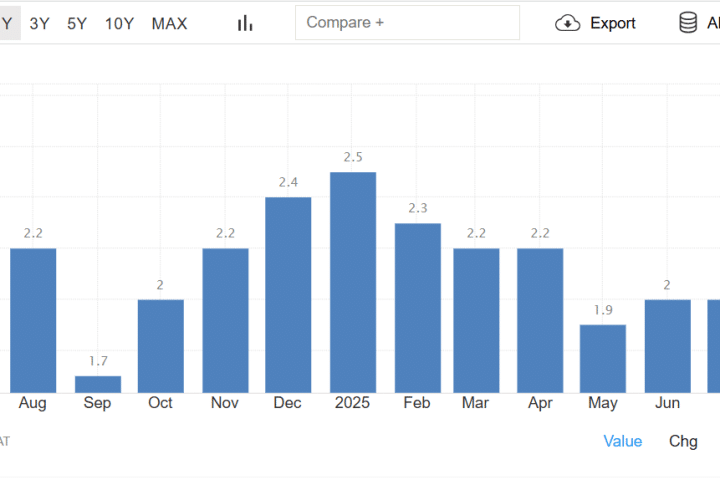Show the MAX time range
Image resolution: width=720 pixels, height=480 pixels.
(169, 23)
